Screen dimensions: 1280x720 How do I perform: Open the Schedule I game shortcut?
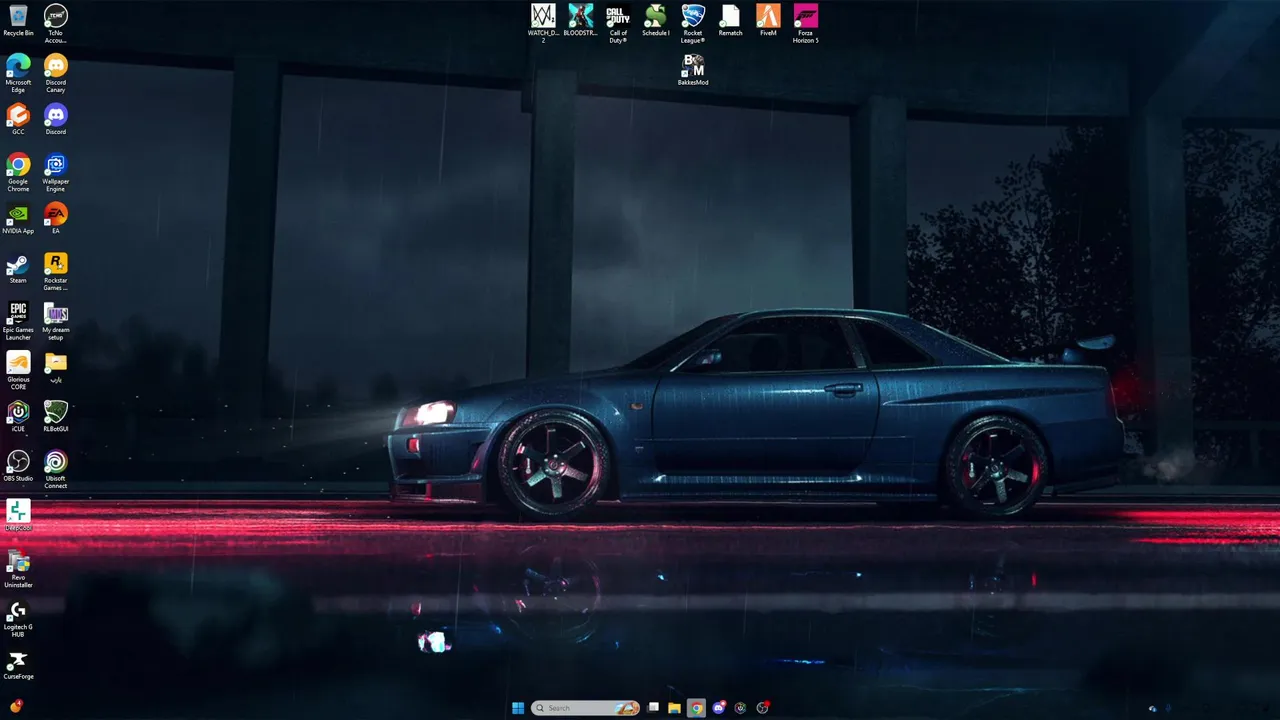coord(656,20)
